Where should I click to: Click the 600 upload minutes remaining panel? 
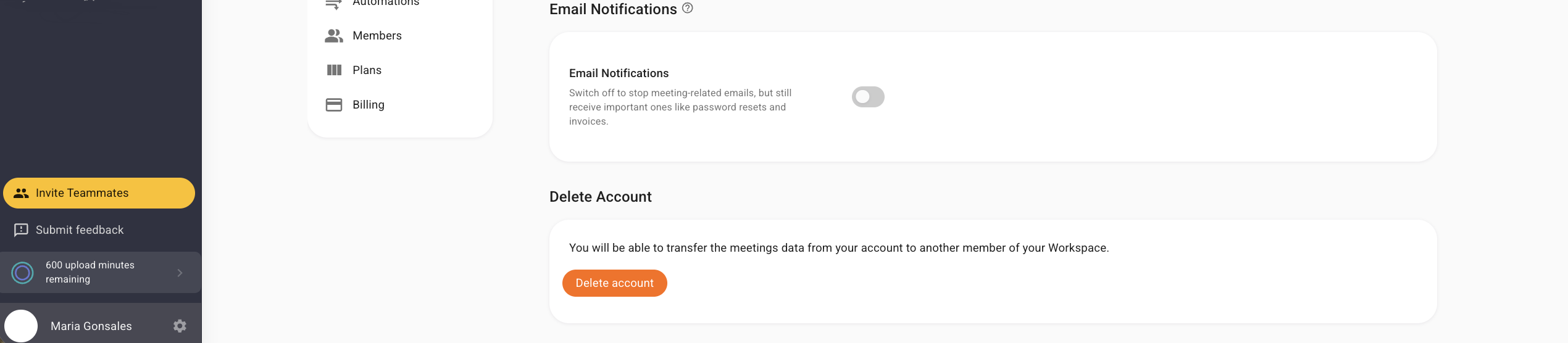coord(101,272)
